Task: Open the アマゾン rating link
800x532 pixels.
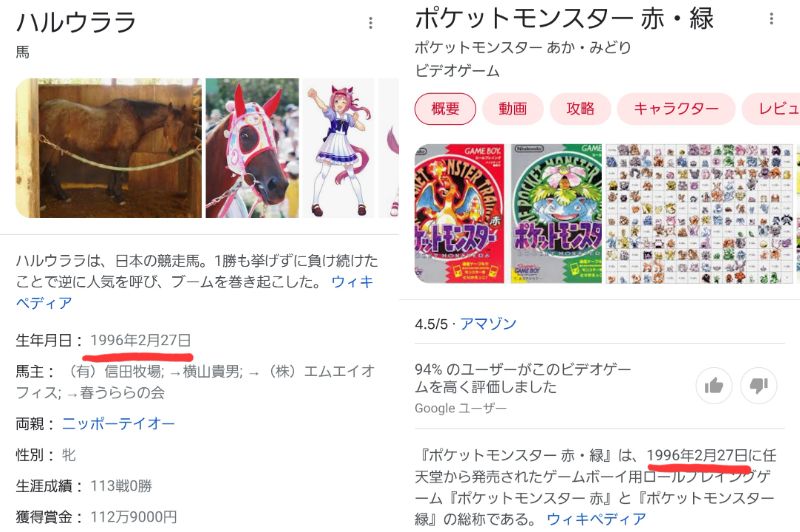Action: tap(488, 324)
